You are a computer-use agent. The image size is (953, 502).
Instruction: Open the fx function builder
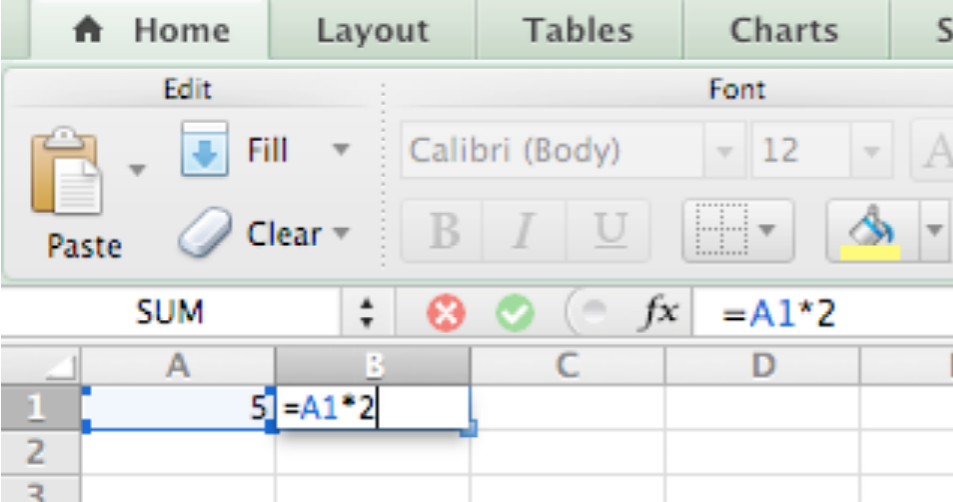pos(660,314)
